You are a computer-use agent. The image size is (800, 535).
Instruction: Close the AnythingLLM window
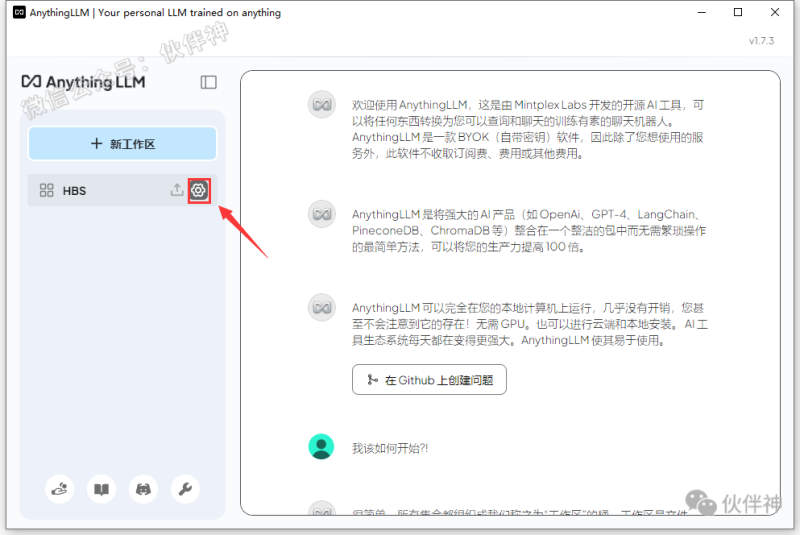(x=776, y=13)
